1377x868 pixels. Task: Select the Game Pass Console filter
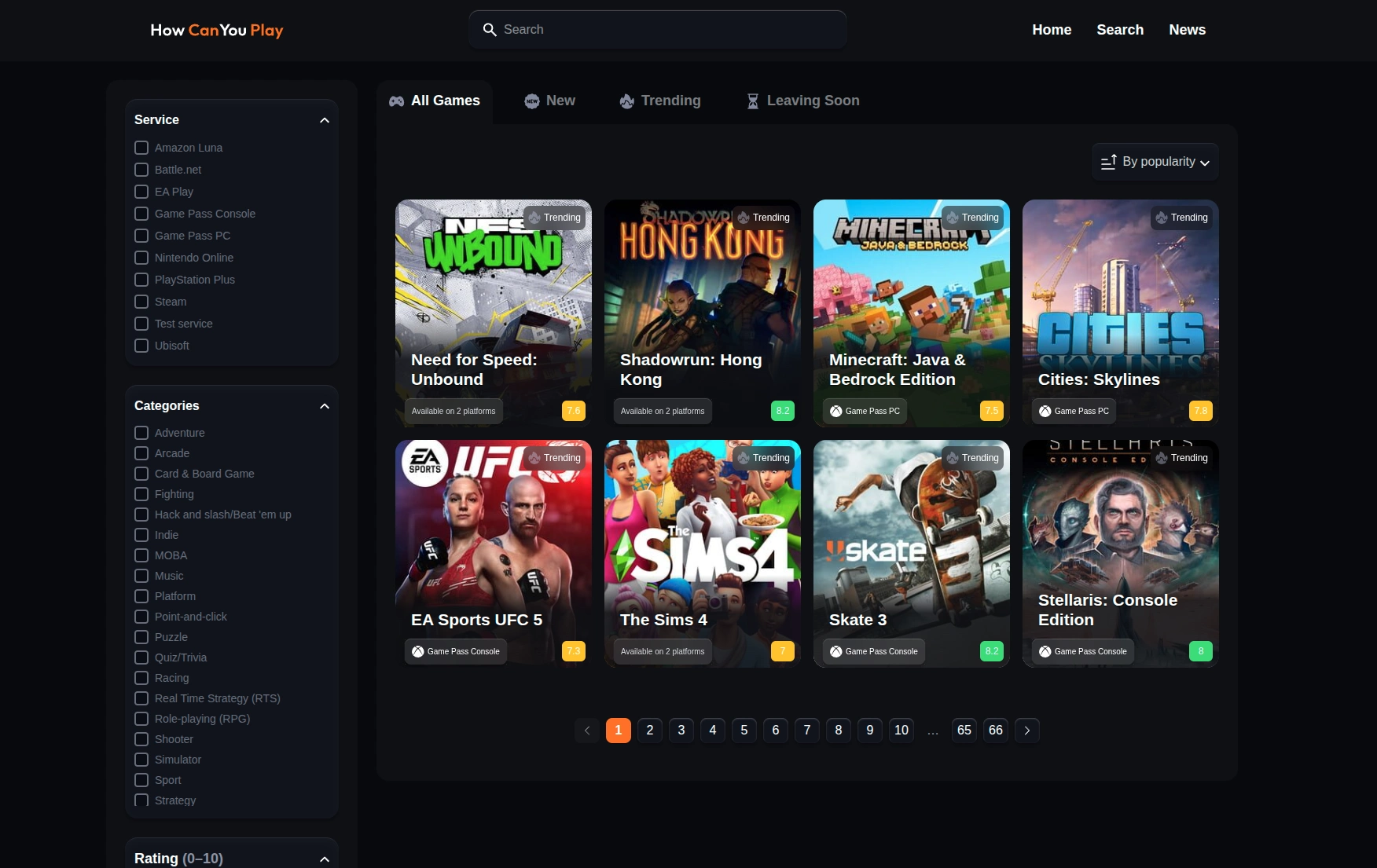(x=141, y=214)
